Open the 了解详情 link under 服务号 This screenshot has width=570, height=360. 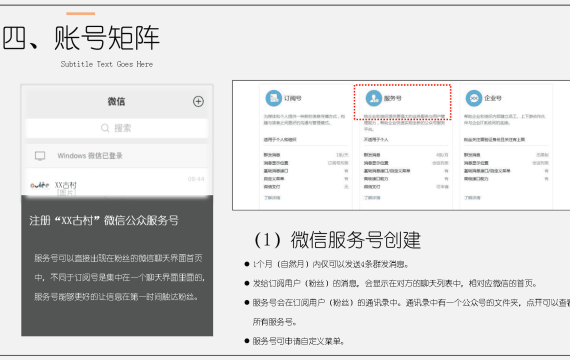(x=372, y=198)
